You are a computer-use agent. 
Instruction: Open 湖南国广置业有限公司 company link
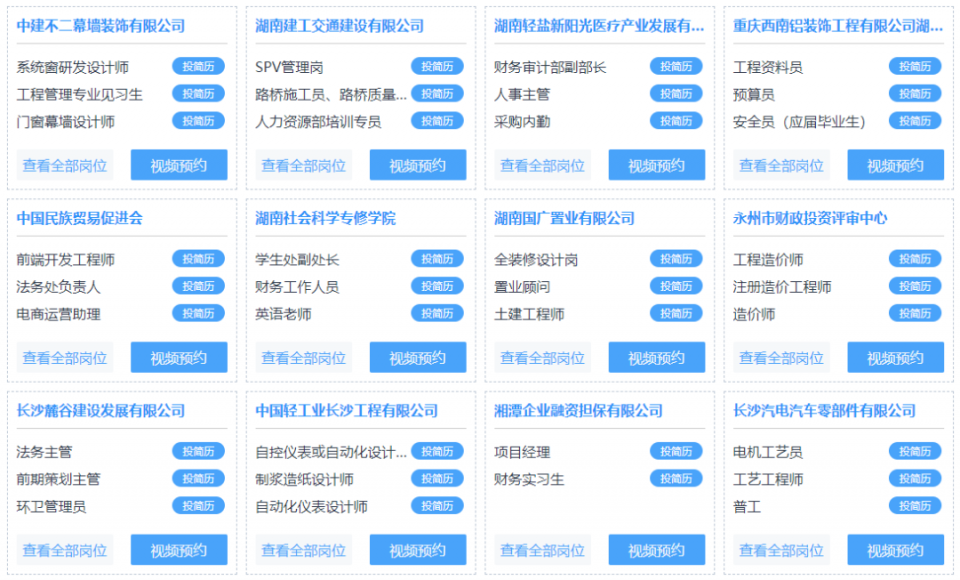point(564,218)
